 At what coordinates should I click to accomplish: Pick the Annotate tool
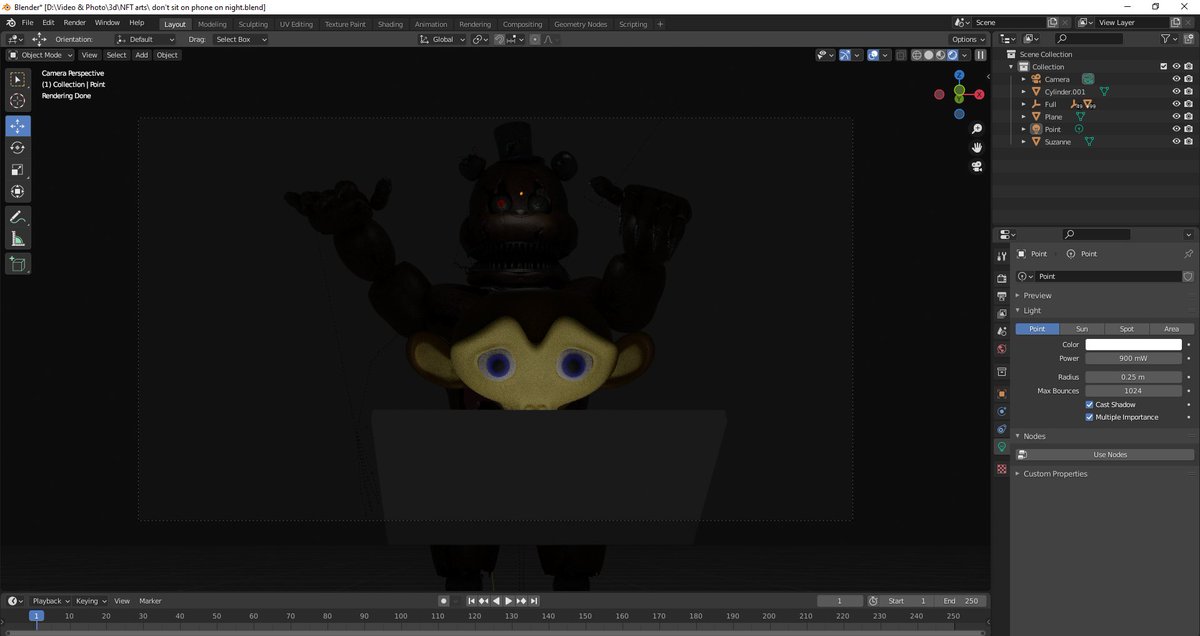pyautogui.click(x=17, y=217)
